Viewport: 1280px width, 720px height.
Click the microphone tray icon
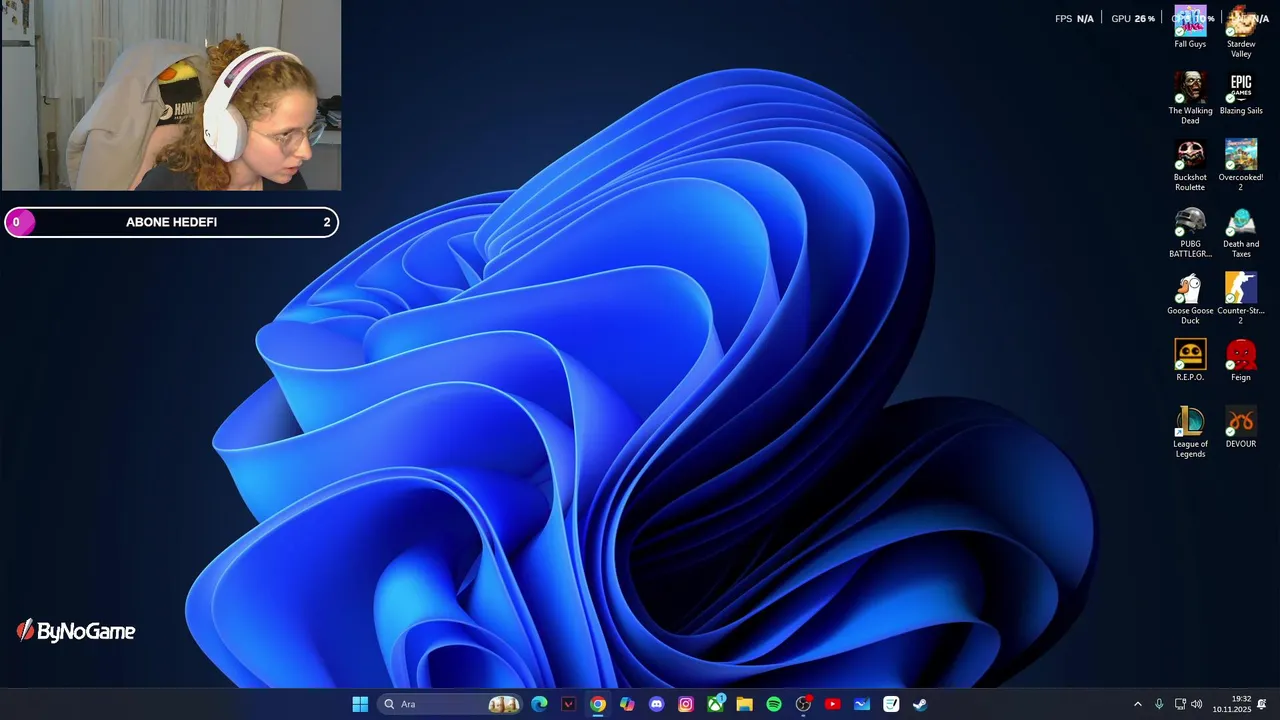1159,704
